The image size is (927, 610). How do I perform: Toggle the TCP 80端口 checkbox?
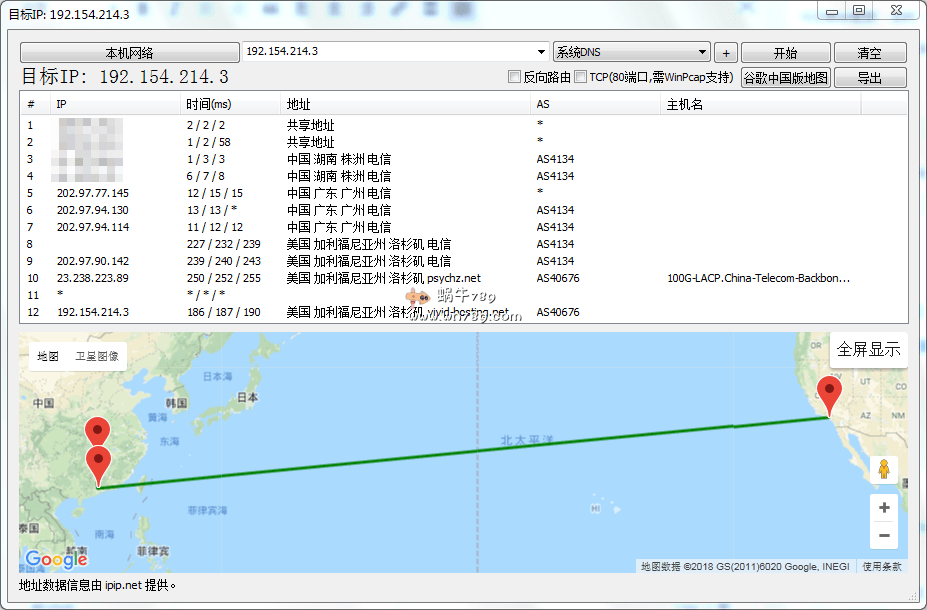coord(581,77)
